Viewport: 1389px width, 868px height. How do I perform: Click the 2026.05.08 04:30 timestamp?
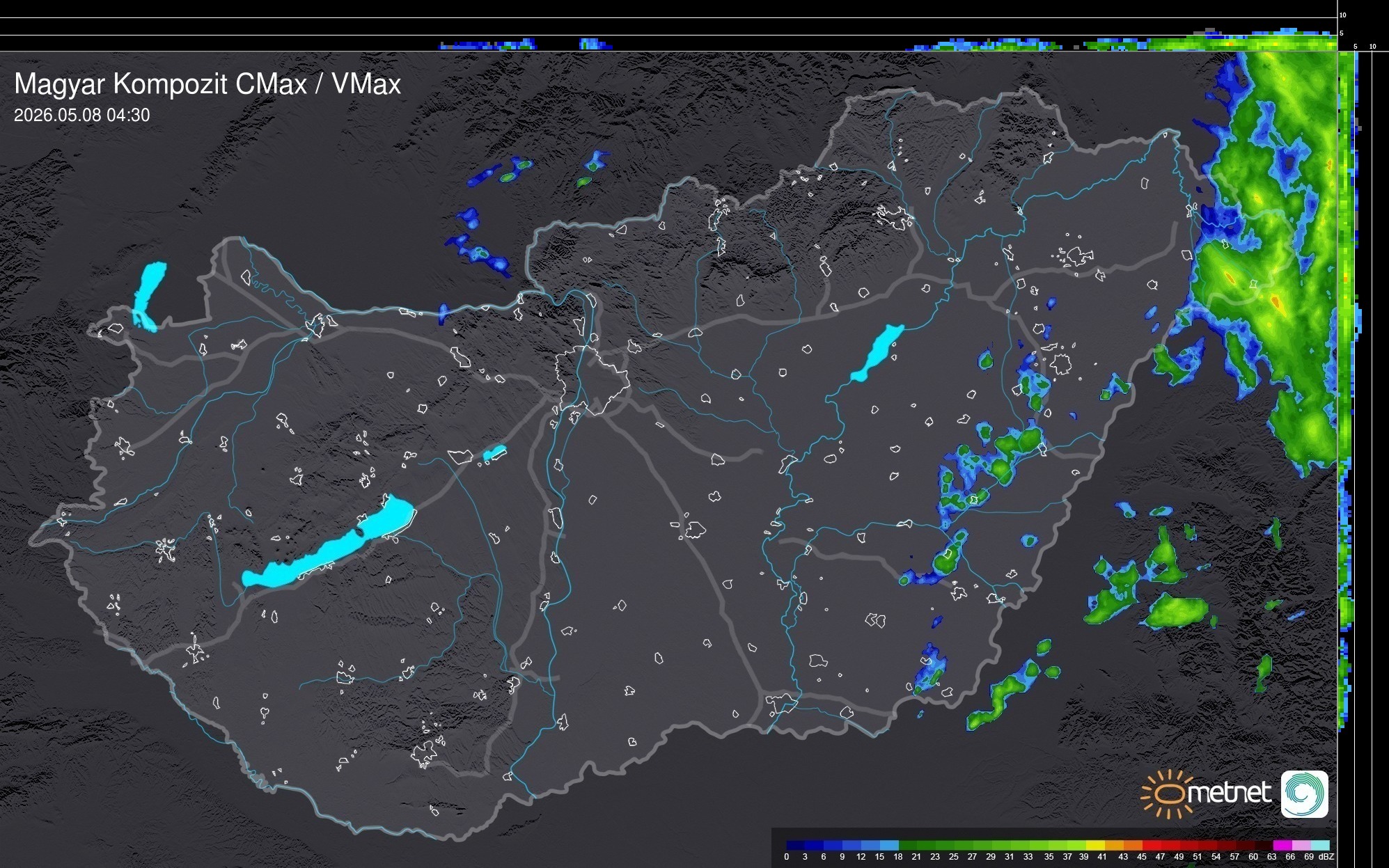coord(82,116)
